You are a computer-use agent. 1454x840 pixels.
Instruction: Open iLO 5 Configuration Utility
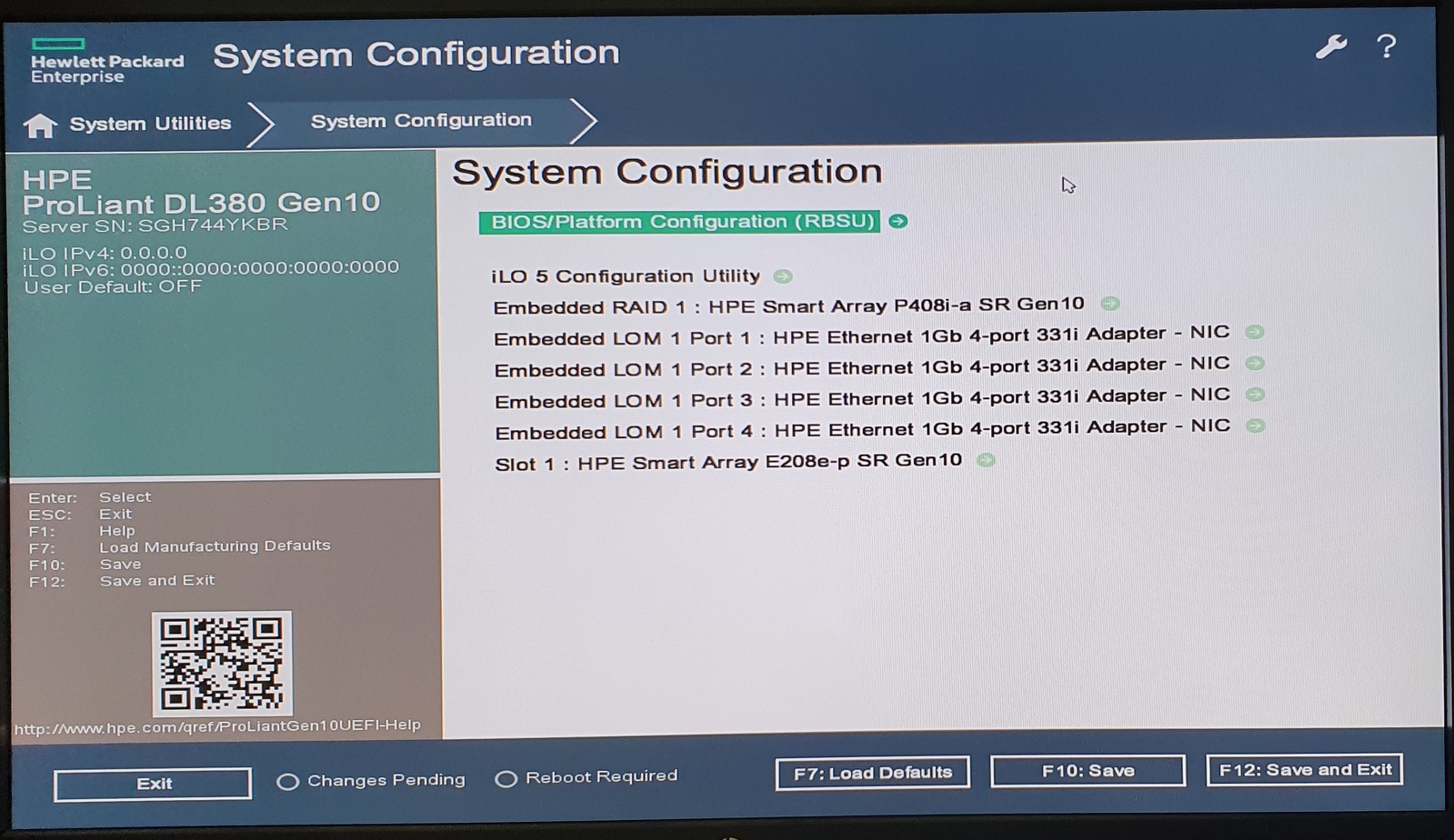[x=626, y=275]
